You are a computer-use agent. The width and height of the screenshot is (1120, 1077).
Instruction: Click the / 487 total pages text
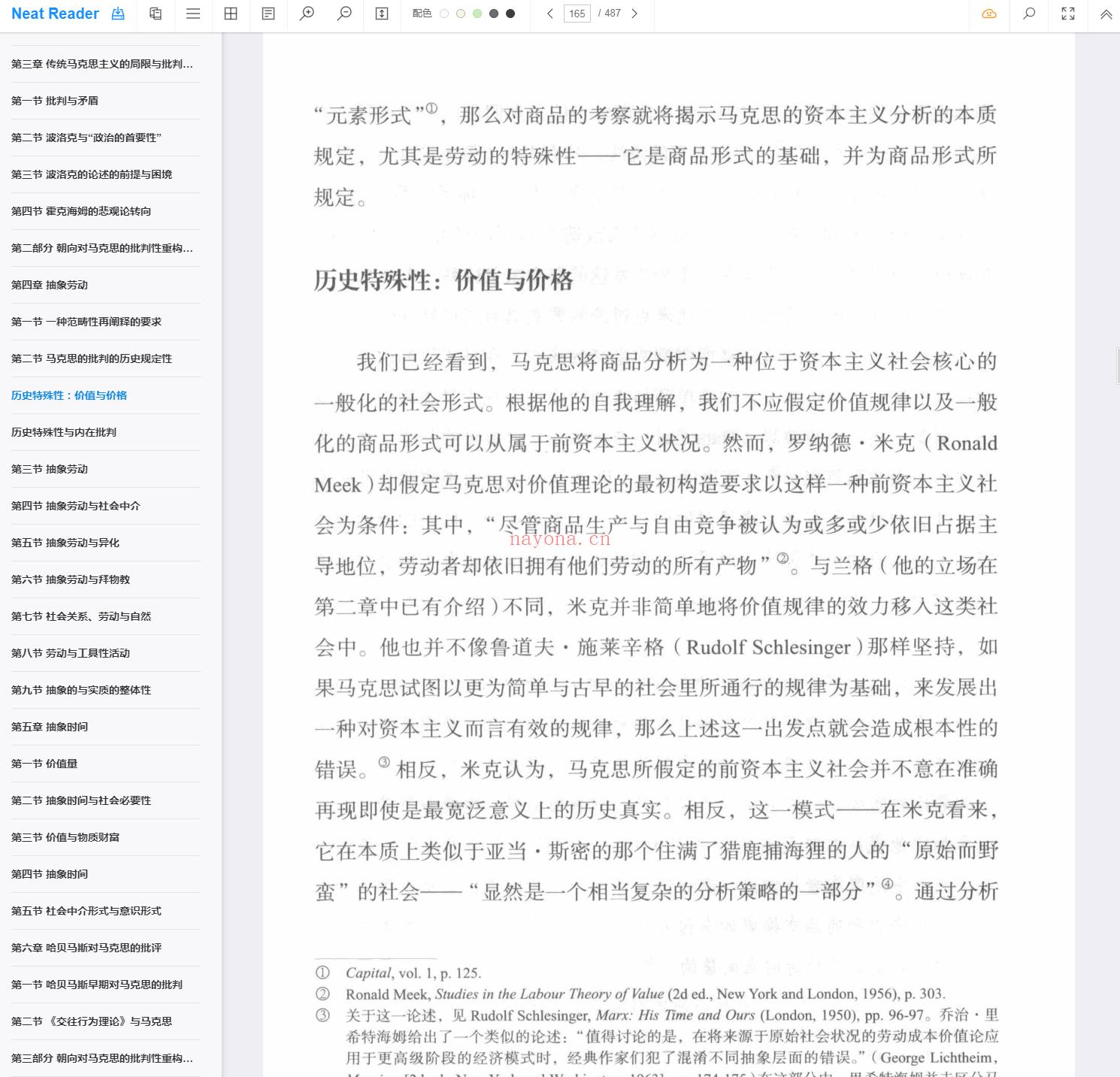point(610,14)
